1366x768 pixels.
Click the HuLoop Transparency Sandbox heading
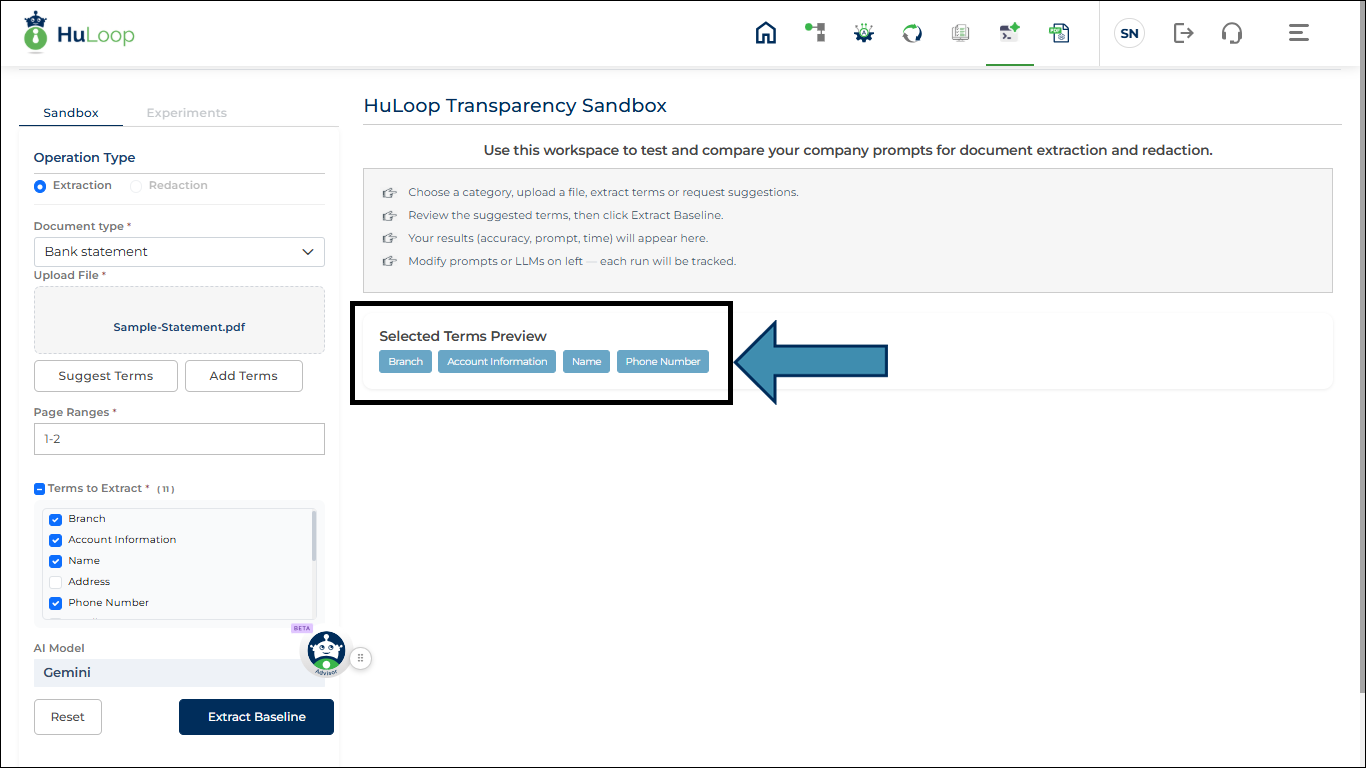coord(515,106)
